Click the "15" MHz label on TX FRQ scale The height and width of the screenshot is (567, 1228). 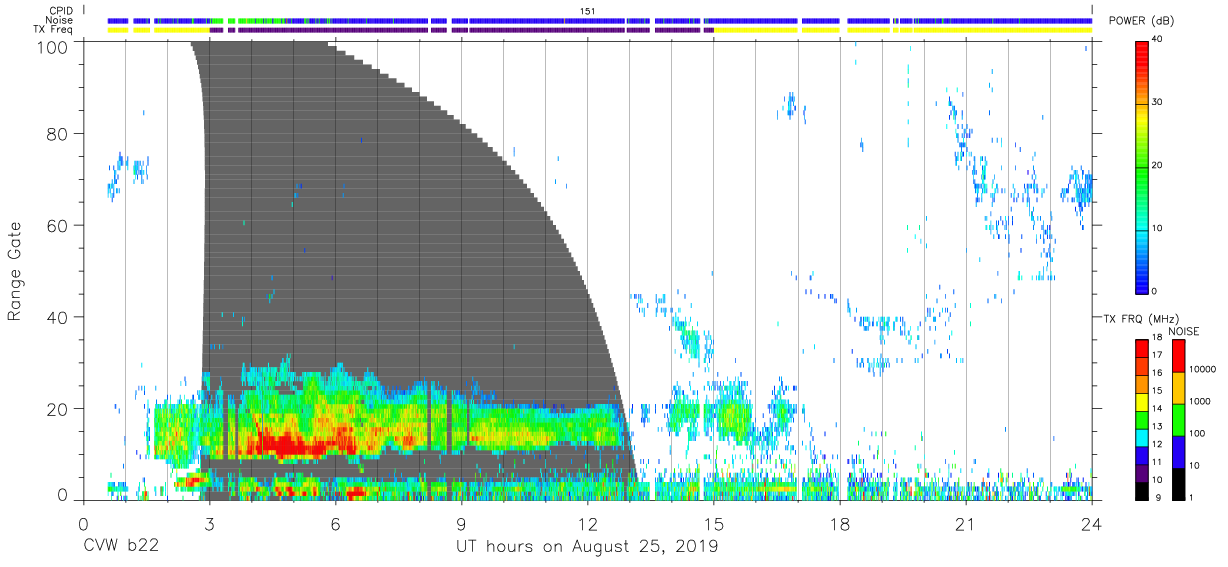pos(1159,392)
